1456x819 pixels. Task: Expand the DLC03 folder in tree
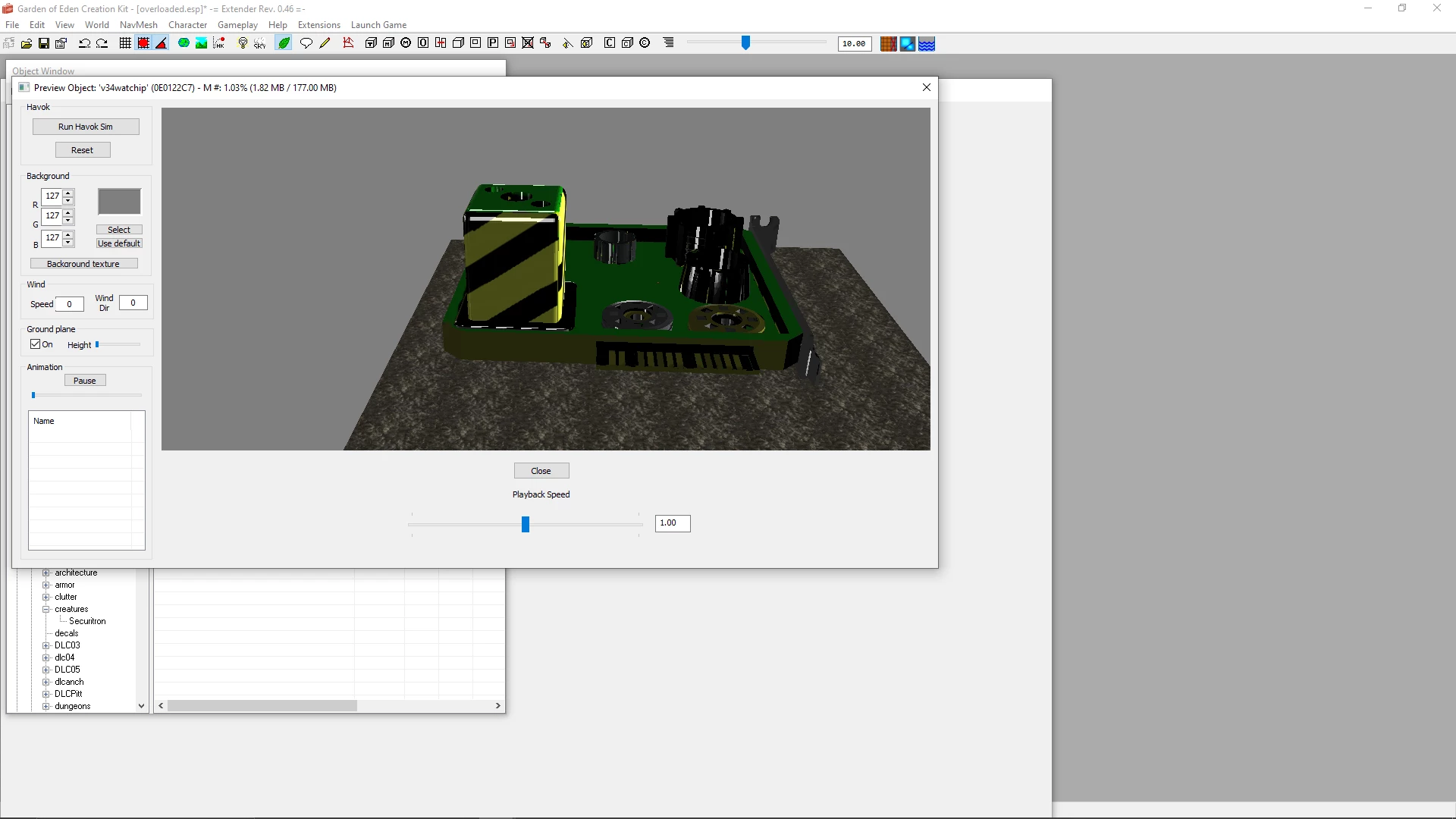click(46, 646)
